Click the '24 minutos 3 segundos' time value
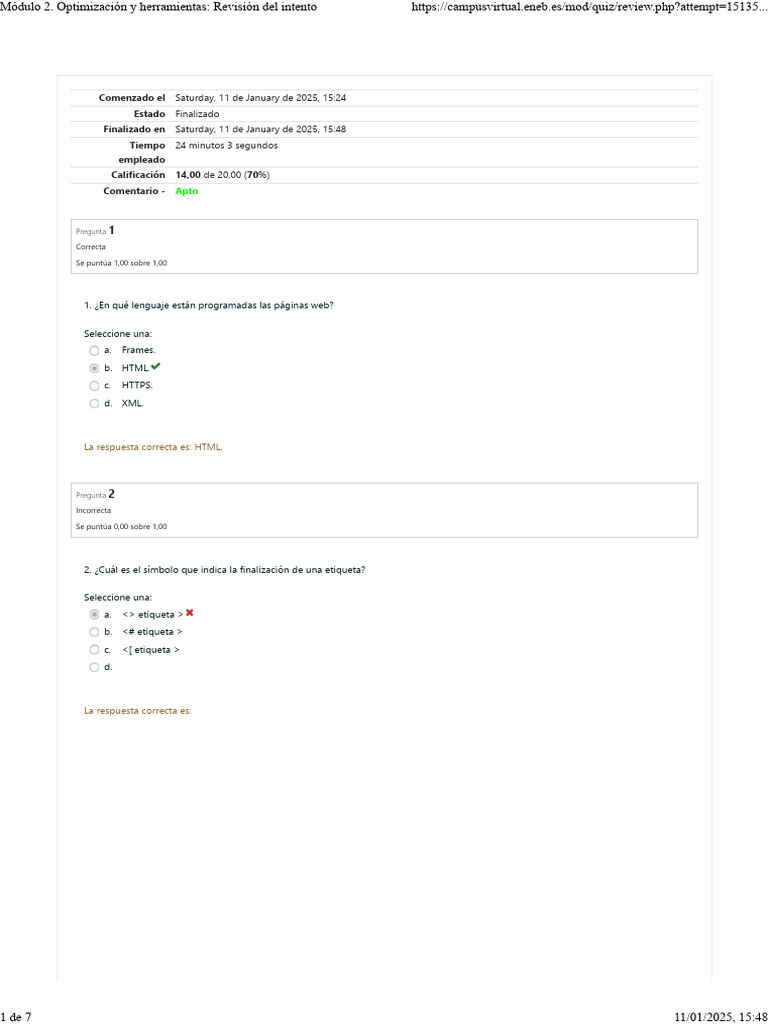 [x=226, y=145]
